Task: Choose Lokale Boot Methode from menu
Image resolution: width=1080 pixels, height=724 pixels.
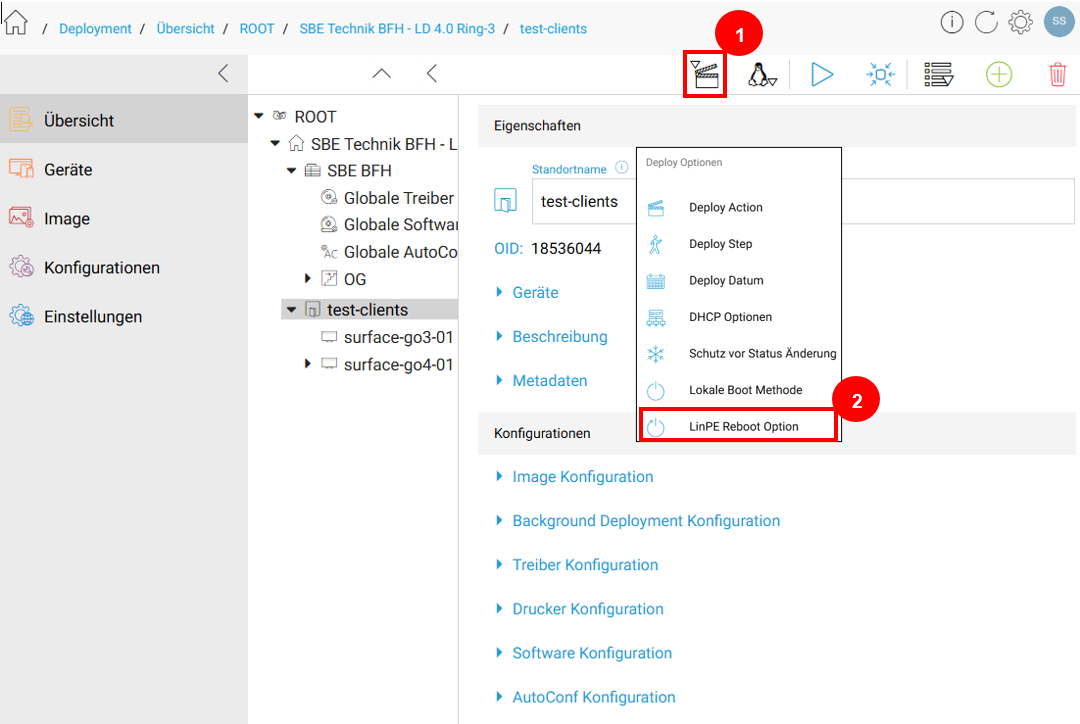Action: tap(738, 390)
